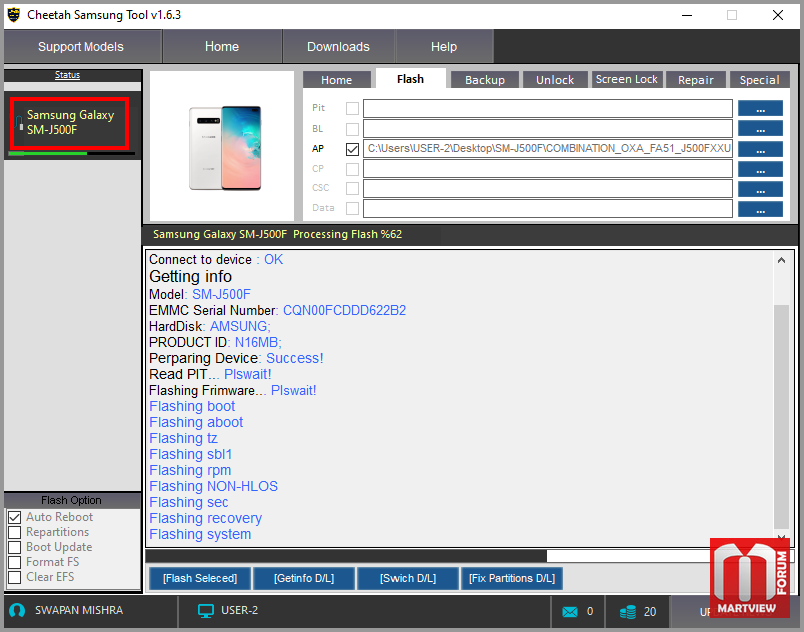This screenshot has width=804, height=632.
Task: Browse for the CSC file
Action: pos(760,189)
